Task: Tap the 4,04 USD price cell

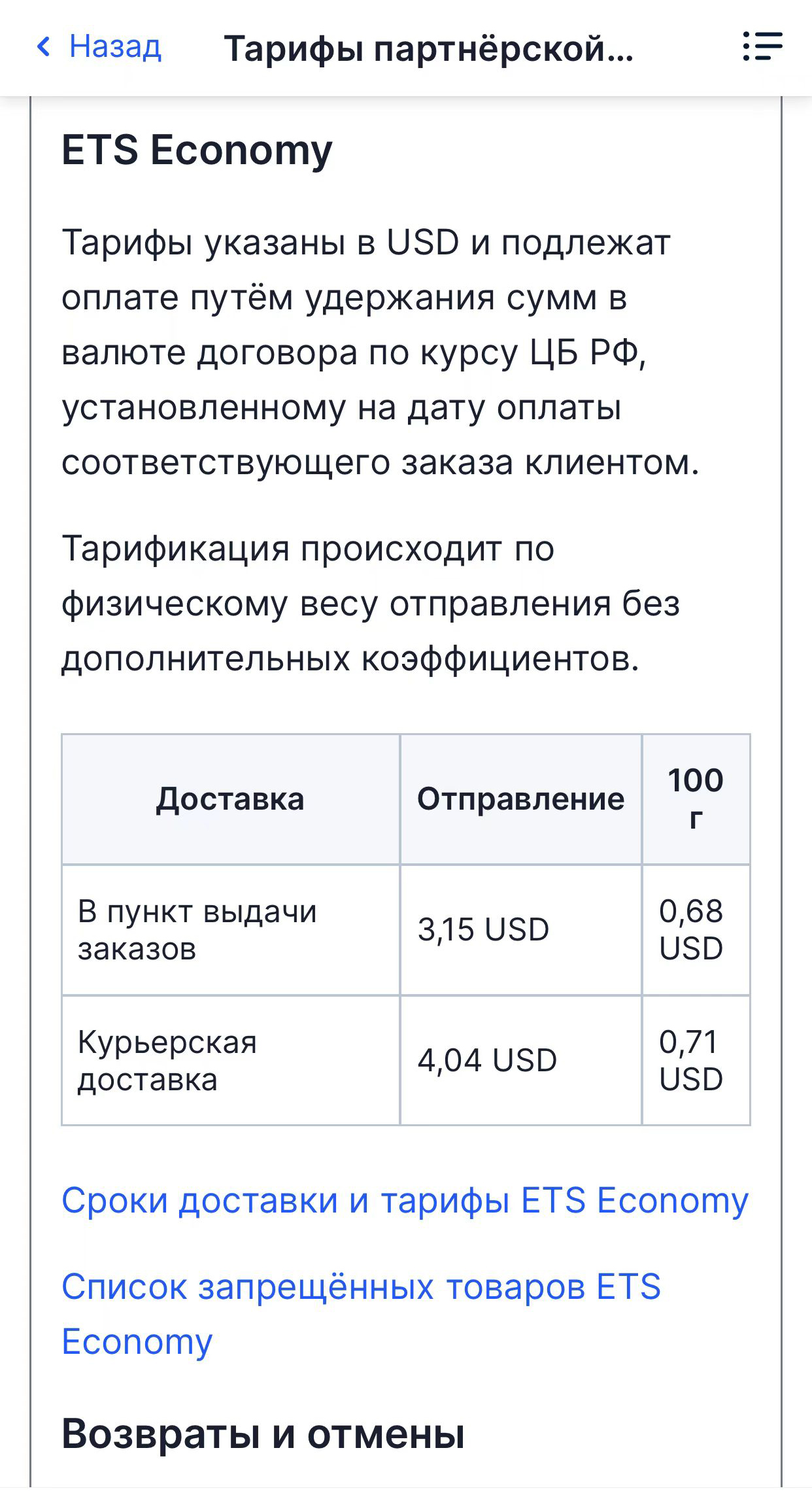Action: coord(487,1060)
